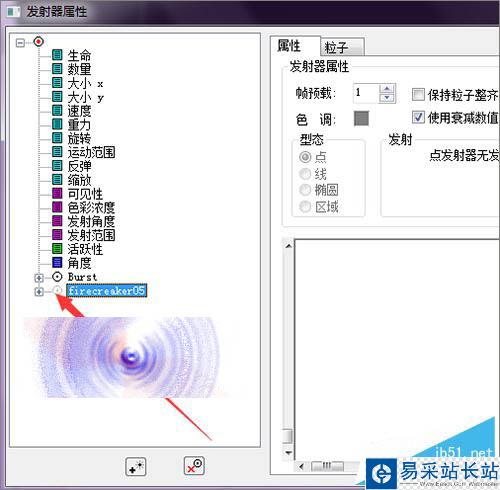Click the add particle type button
Viewport: 500px width, 490px height.
pyautogui.click(x=136, y=466)
